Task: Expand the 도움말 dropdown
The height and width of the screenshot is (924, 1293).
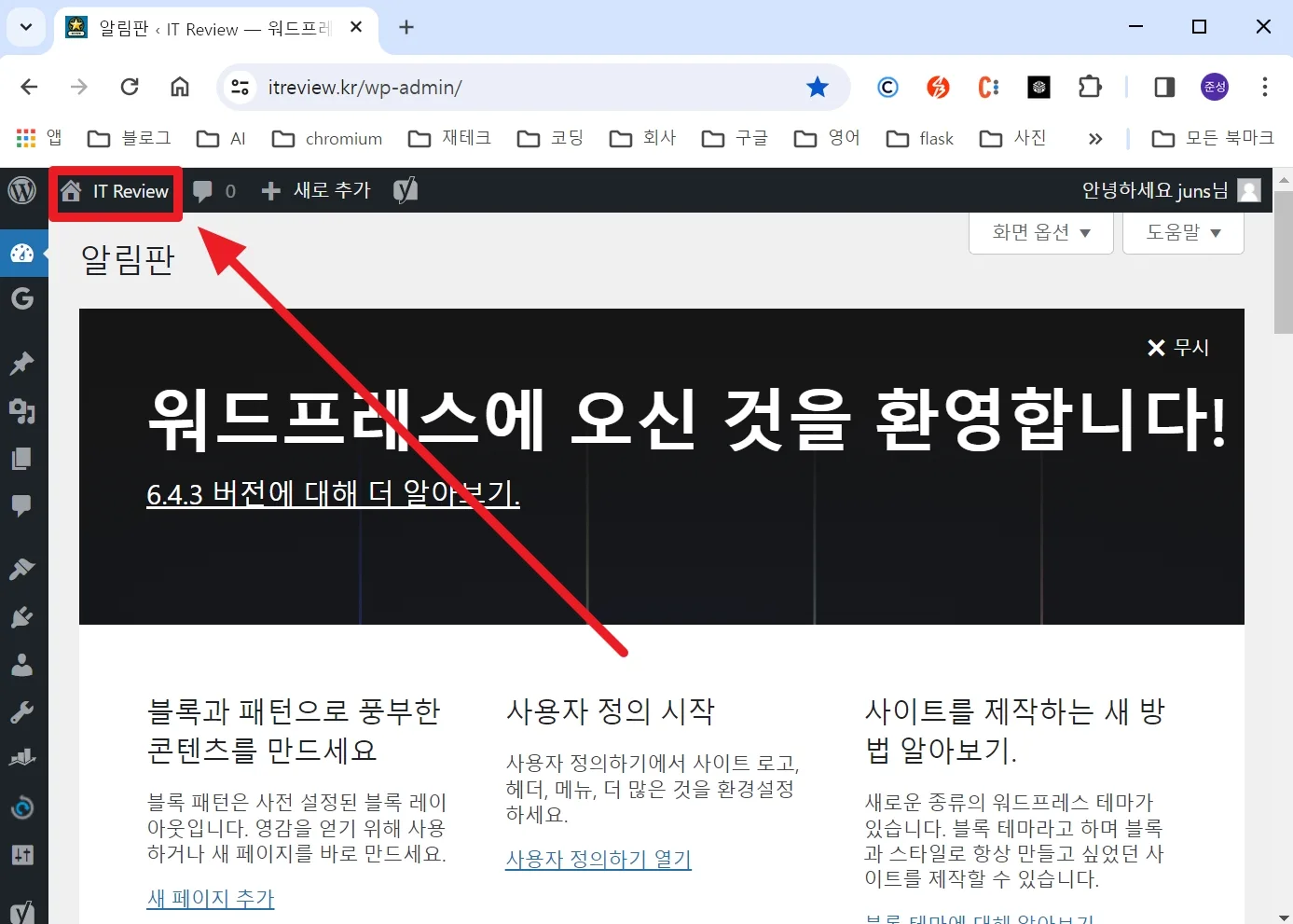Action: [1182, 233]
